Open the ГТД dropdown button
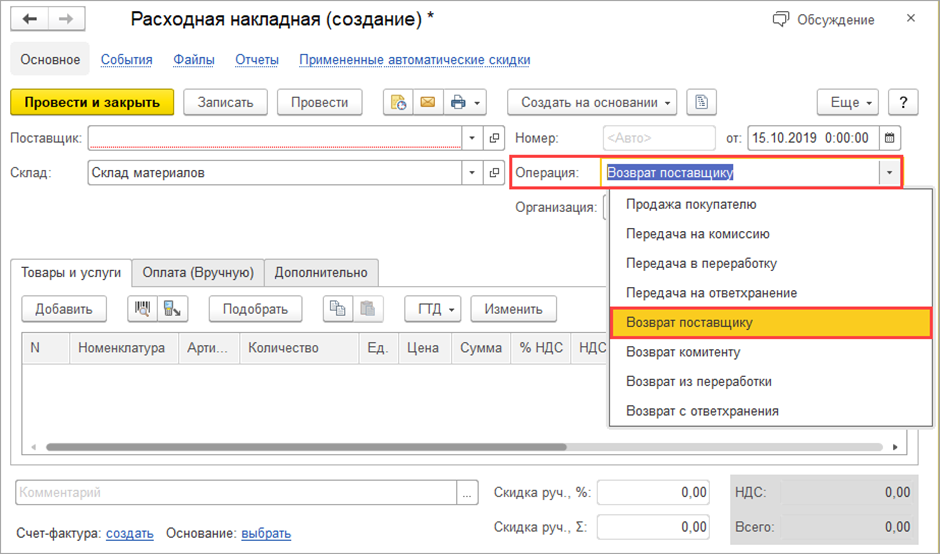The image size is (940, 554). (435, 309)
